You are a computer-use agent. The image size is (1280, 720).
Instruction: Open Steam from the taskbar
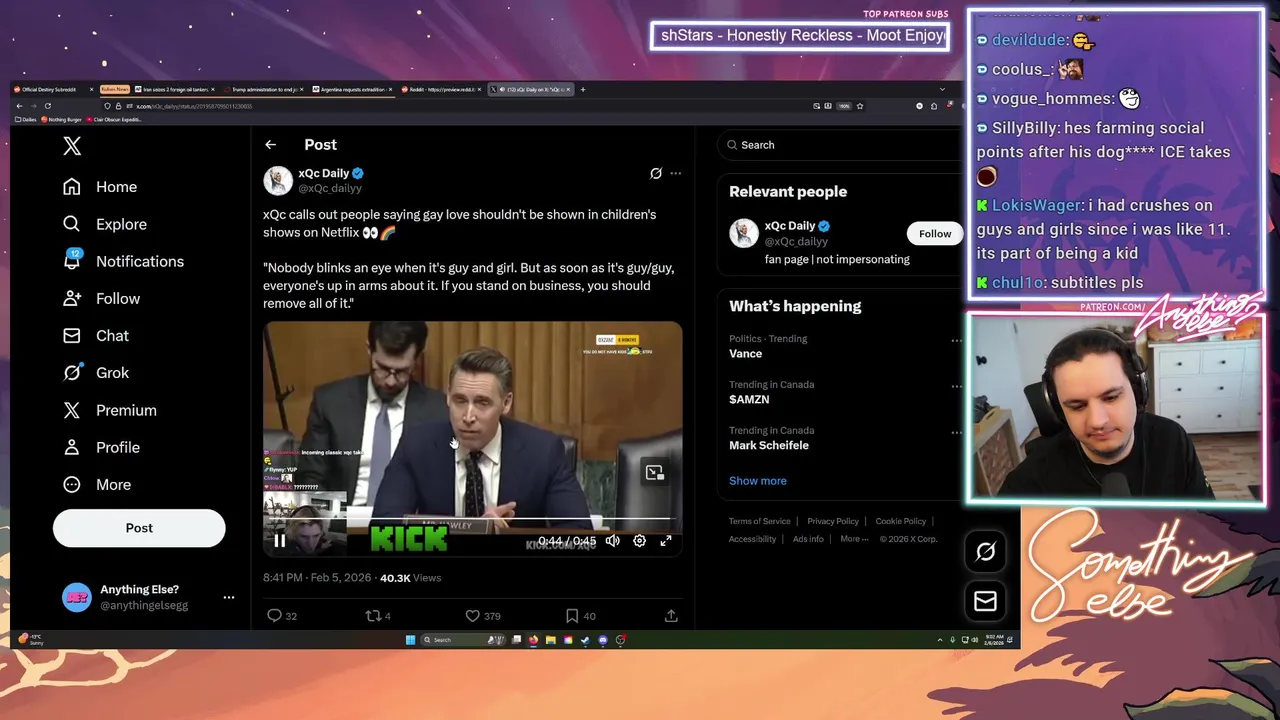click(x=585, y=640)
